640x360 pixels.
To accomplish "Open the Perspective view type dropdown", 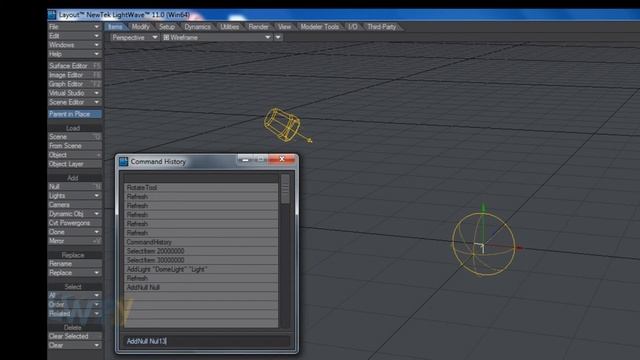I will (x=134, y=37).
